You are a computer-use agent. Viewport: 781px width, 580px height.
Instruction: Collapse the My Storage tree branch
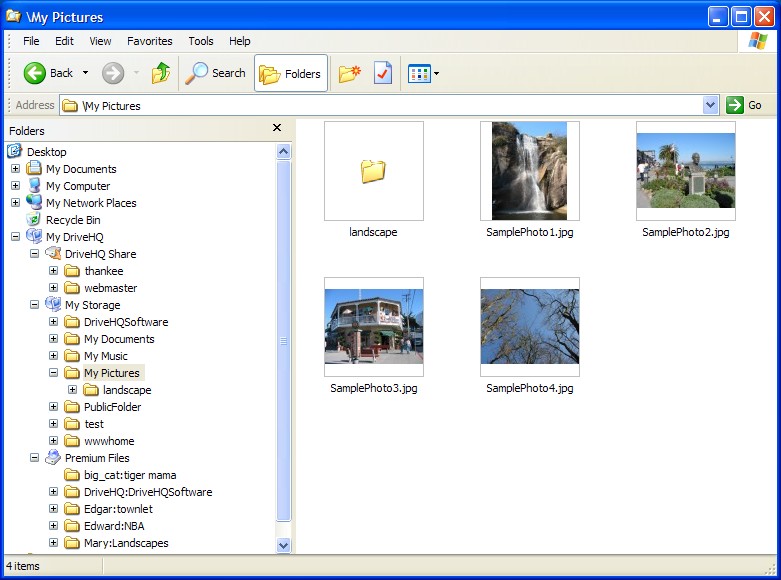(x=34, y=305)
